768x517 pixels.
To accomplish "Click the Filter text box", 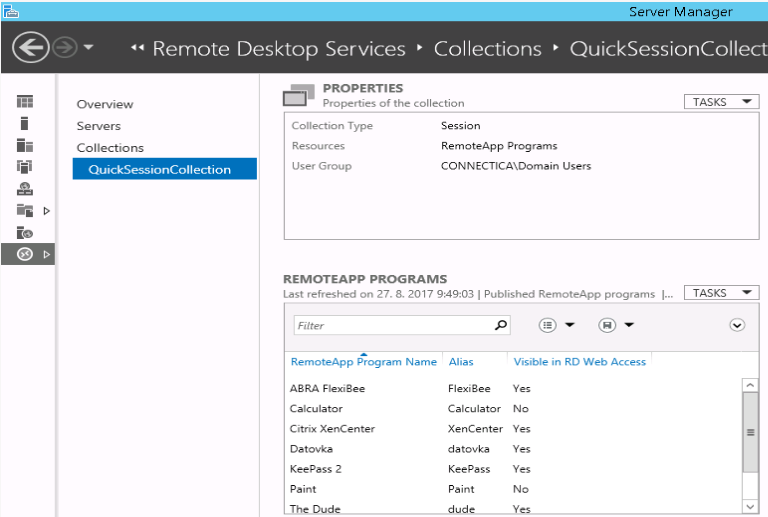I will click(402, 325).
